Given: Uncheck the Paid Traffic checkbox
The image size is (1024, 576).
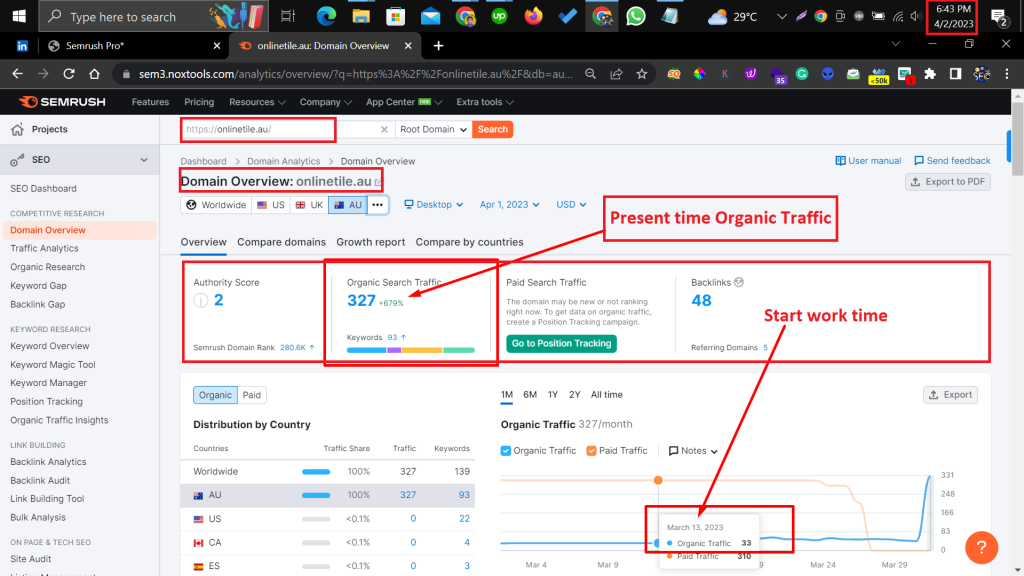Looking at the screenshot, I should click(591, 451).
